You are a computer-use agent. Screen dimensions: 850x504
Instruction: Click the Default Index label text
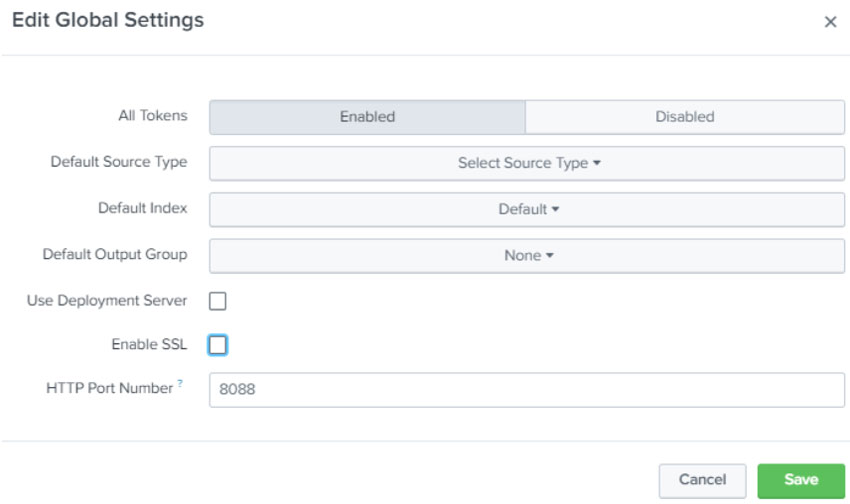(142, 208)
